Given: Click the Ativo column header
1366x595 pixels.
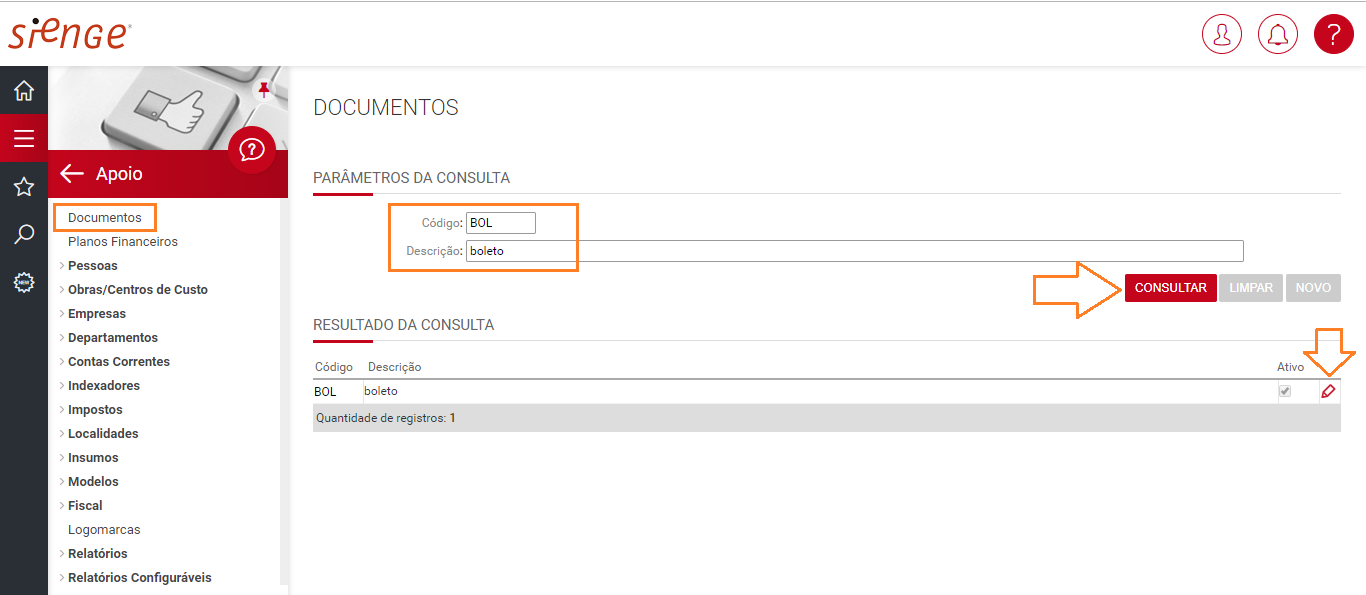Looking at the screenshot, I should 1291,368.
